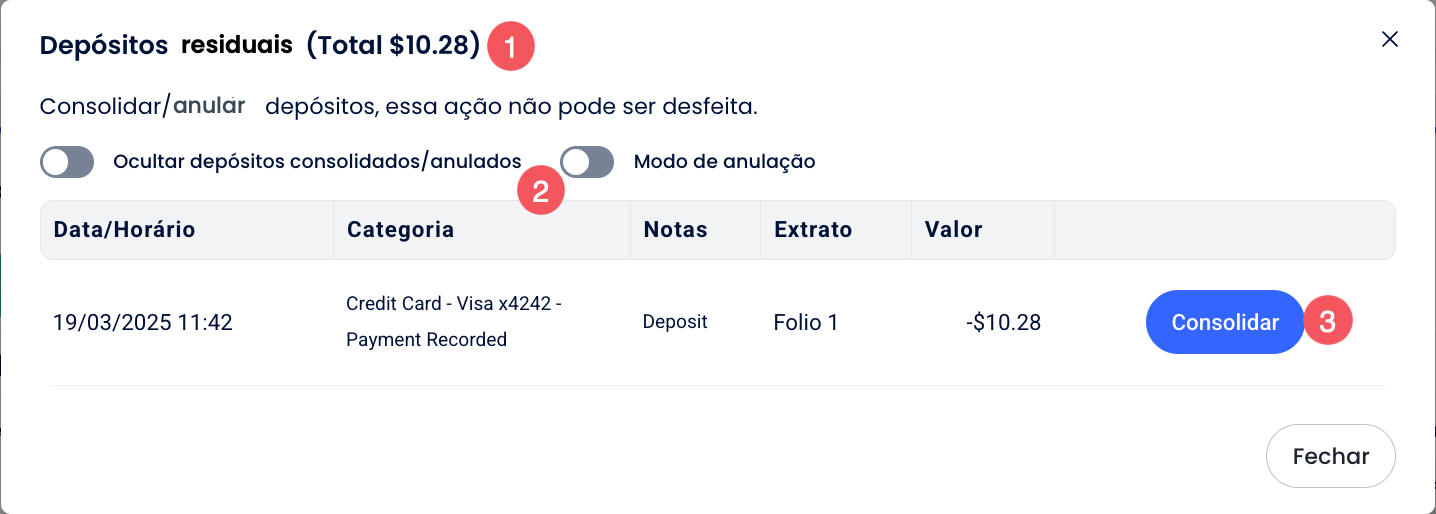Viewport: 1436px width, 514px height.
Task: Select the Categoria column header
Action: [400, 230]
